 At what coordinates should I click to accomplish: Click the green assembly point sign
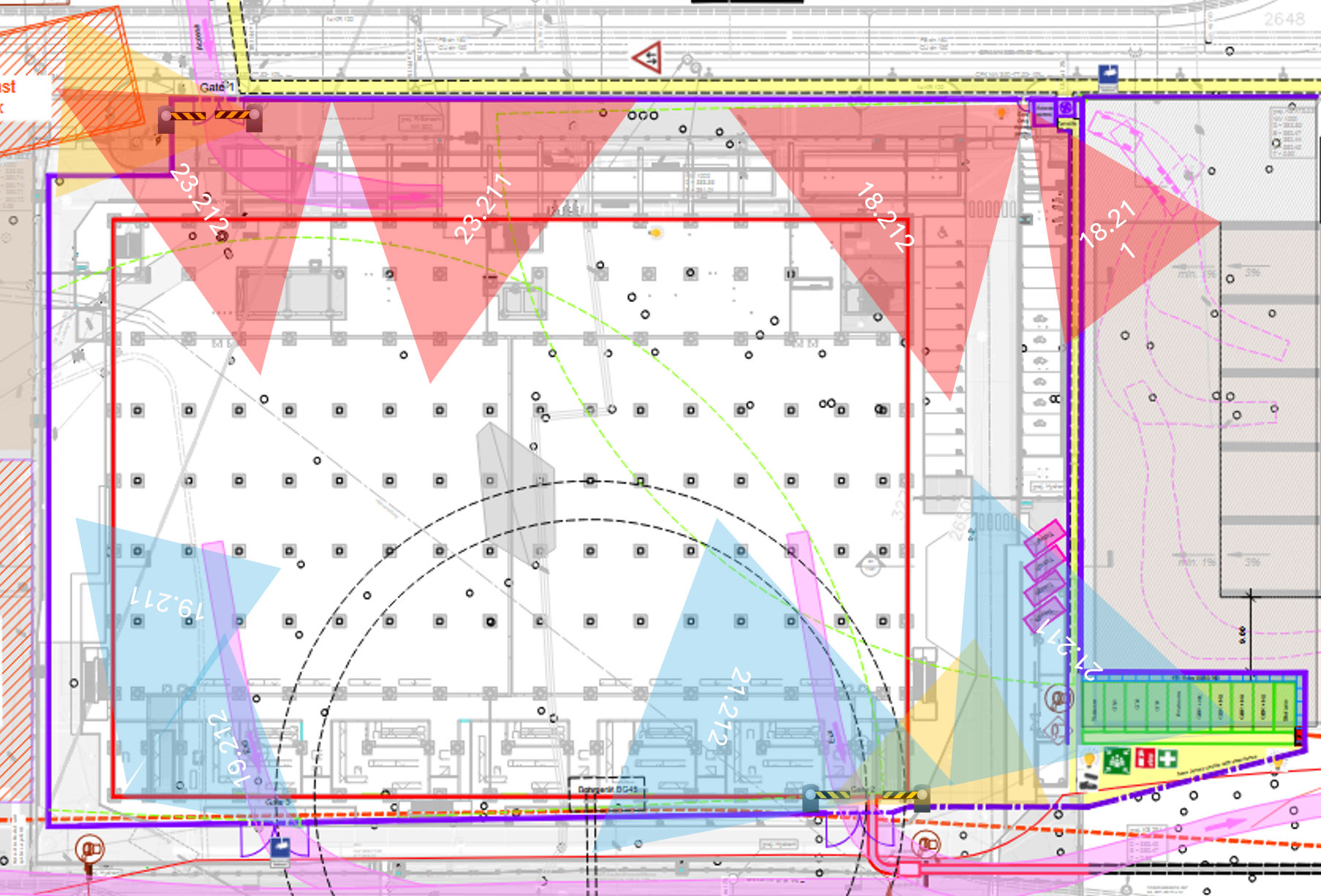tap(1117, 760)
